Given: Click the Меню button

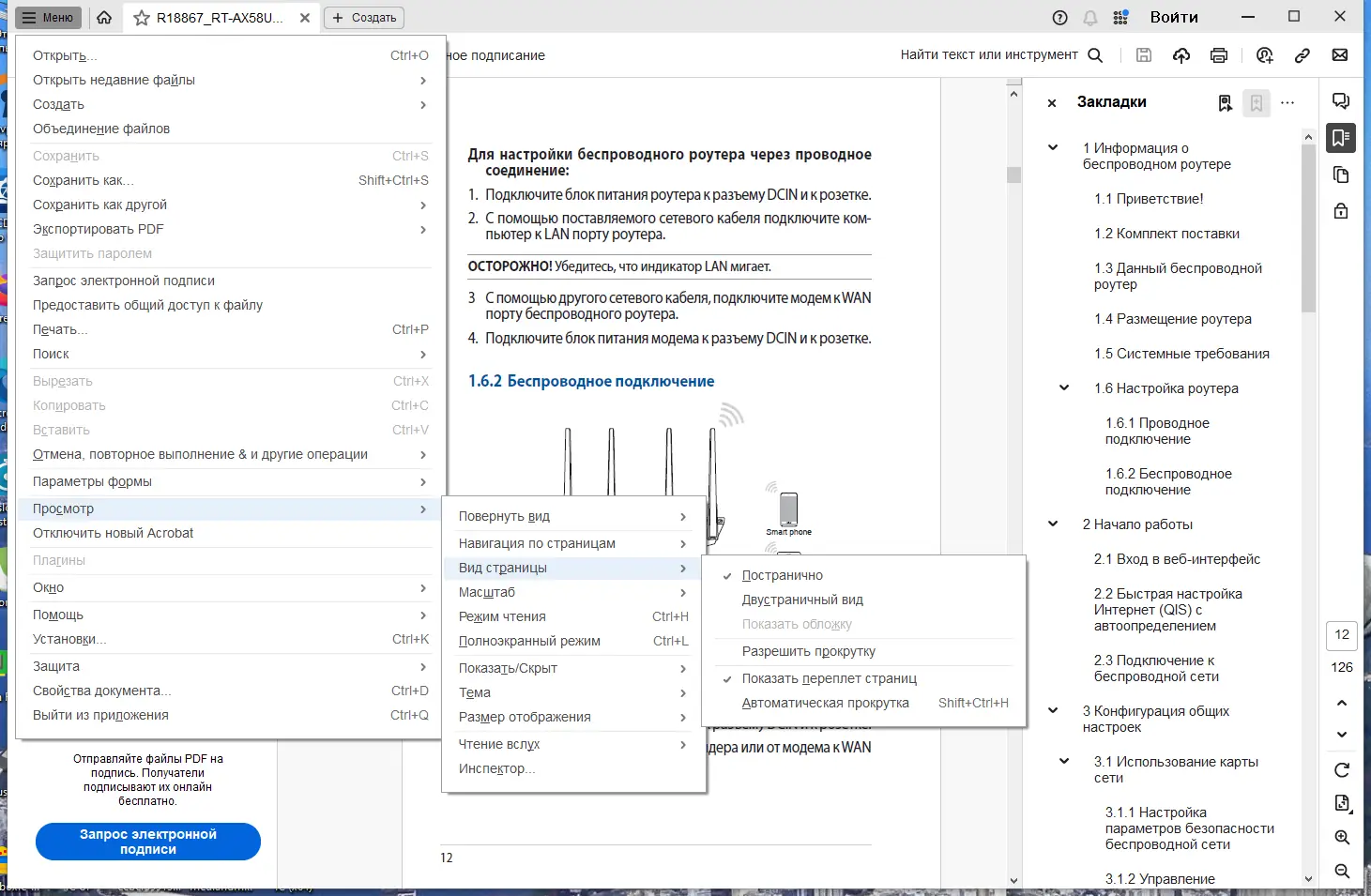Looking at the screenshot, I should [x=48, y=18].
